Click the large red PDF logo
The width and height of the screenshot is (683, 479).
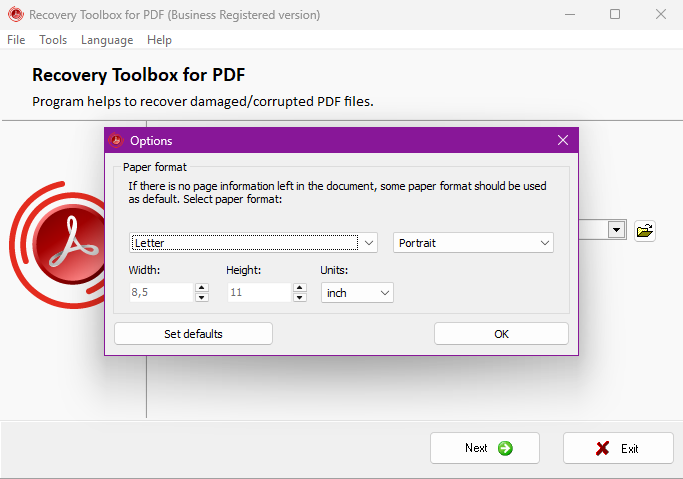tap(57, 245)
